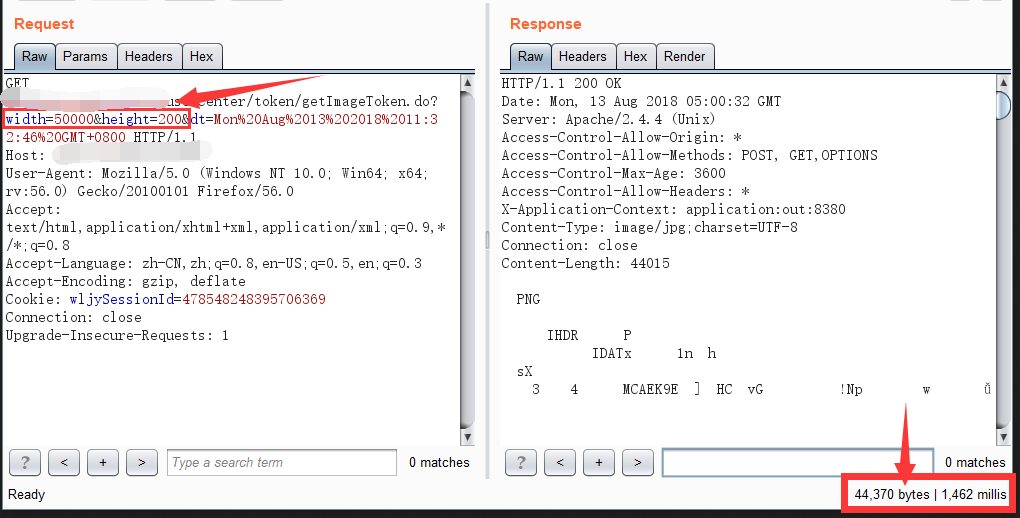Open the Response Headers tab

pyautogui.click(x=582, y=57)
